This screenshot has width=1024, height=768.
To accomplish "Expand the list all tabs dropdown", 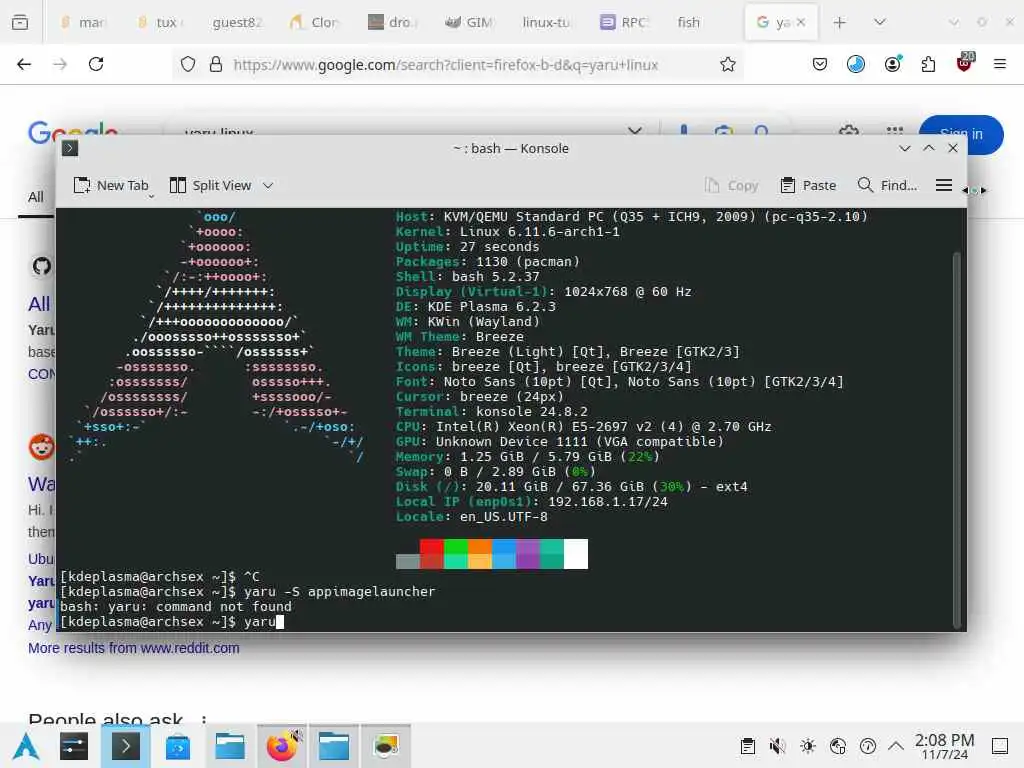I will (x=880, y=22).
